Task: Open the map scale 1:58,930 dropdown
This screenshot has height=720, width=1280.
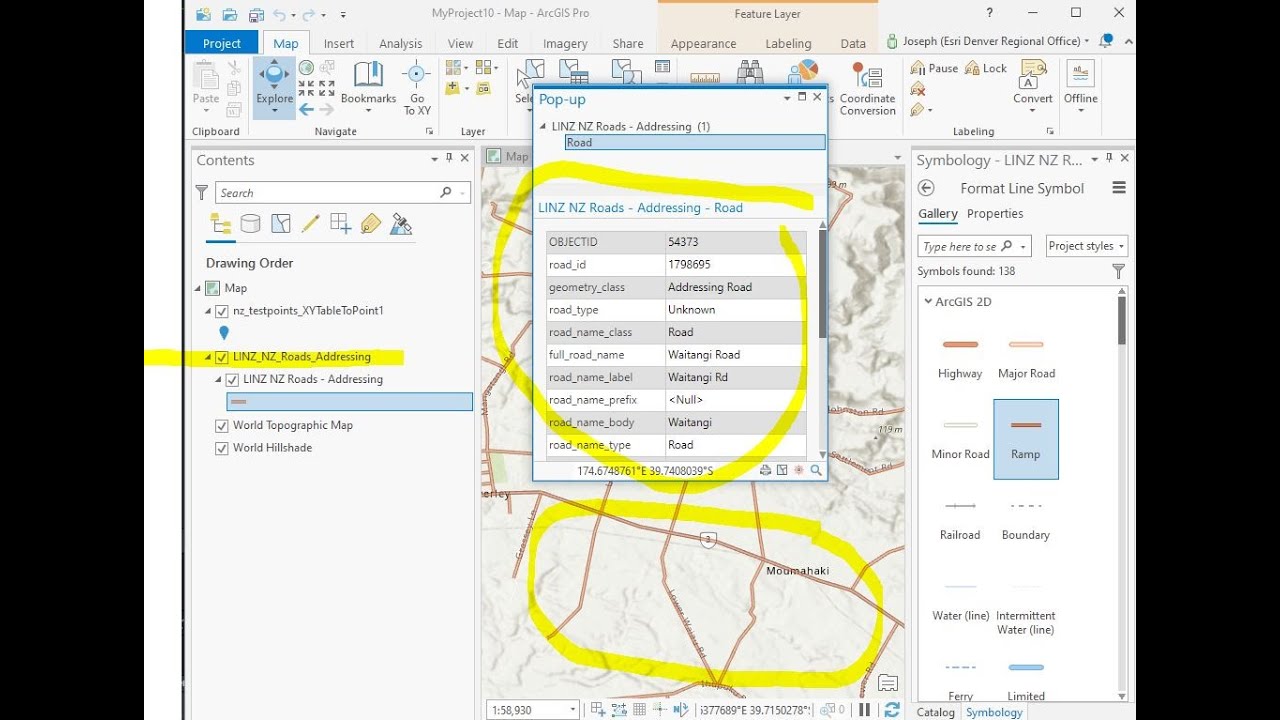Action: coord(573,710)
